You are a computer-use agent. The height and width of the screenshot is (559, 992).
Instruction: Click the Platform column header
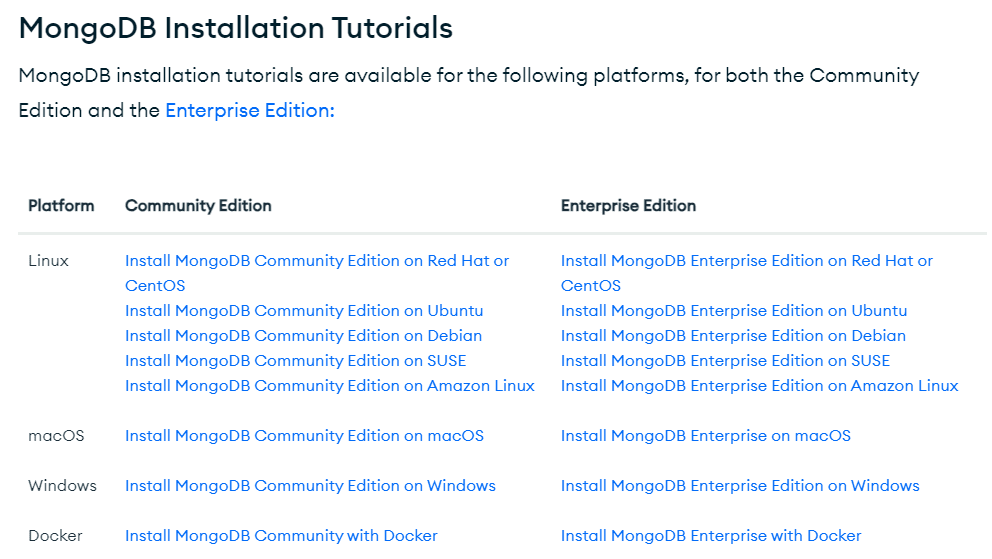coord(61,206)
